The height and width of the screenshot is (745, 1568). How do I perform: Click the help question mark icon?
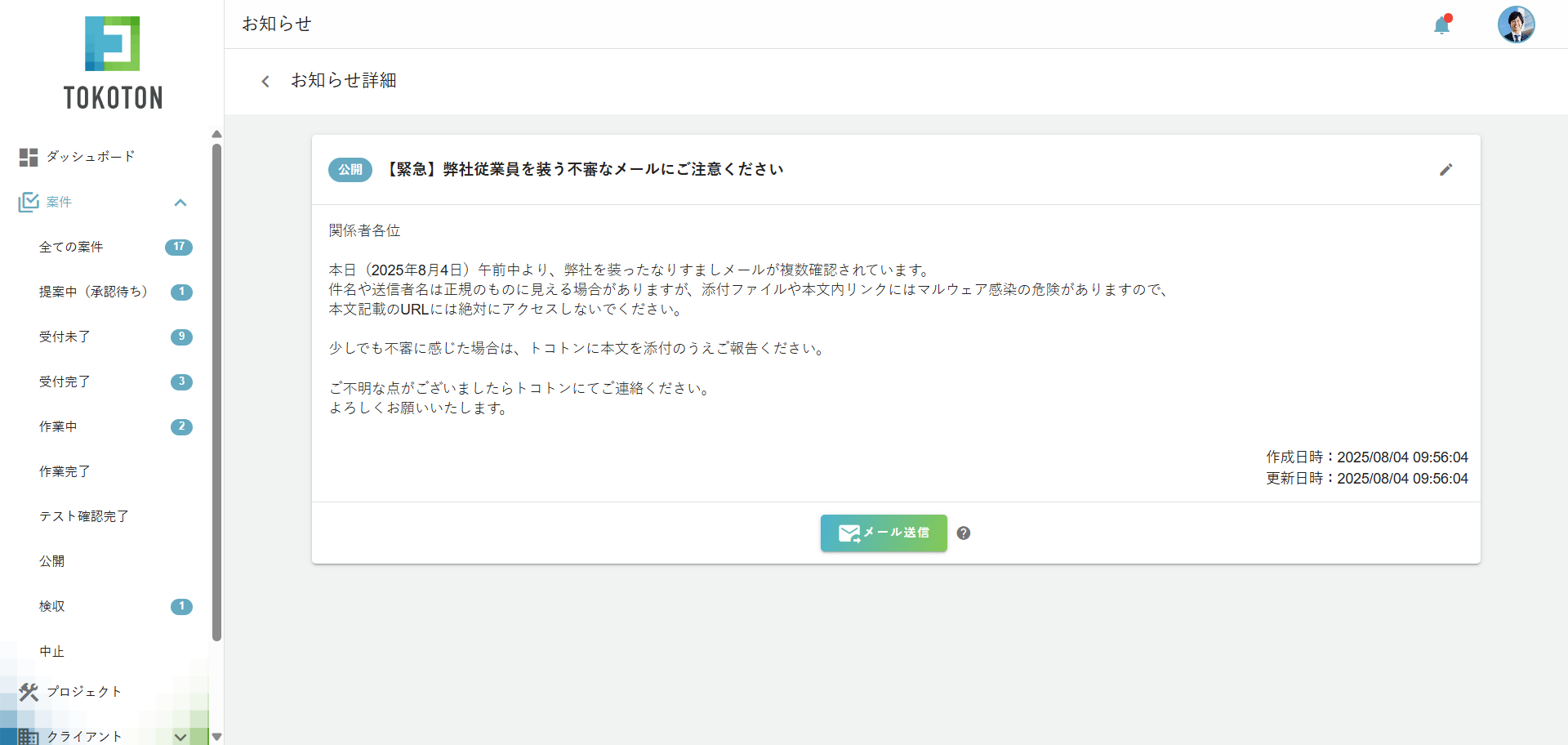tap(964, 533)
